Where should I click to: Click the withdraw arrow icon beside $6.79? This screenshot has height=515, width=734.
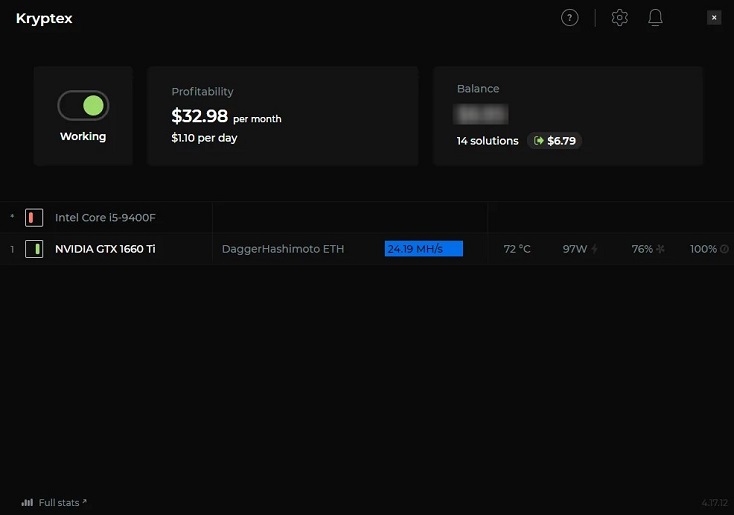click(539, 141)
